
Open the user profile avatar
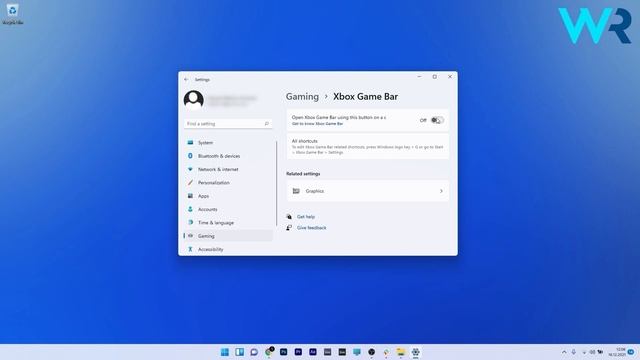(x=193, y=100)
